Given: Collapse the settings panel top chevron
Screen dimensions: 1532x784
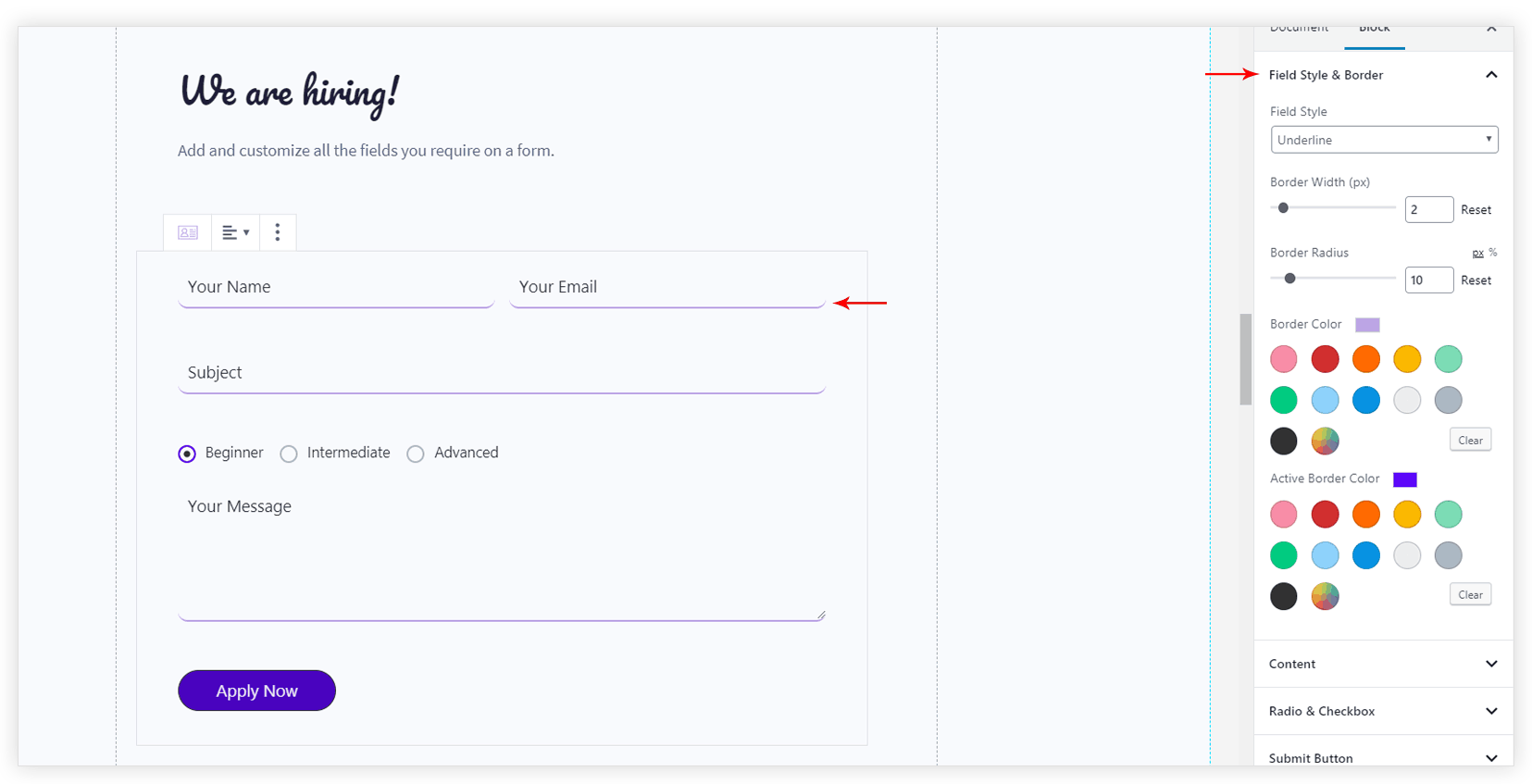Looking at the screenshot, I should pos(1491,30).
